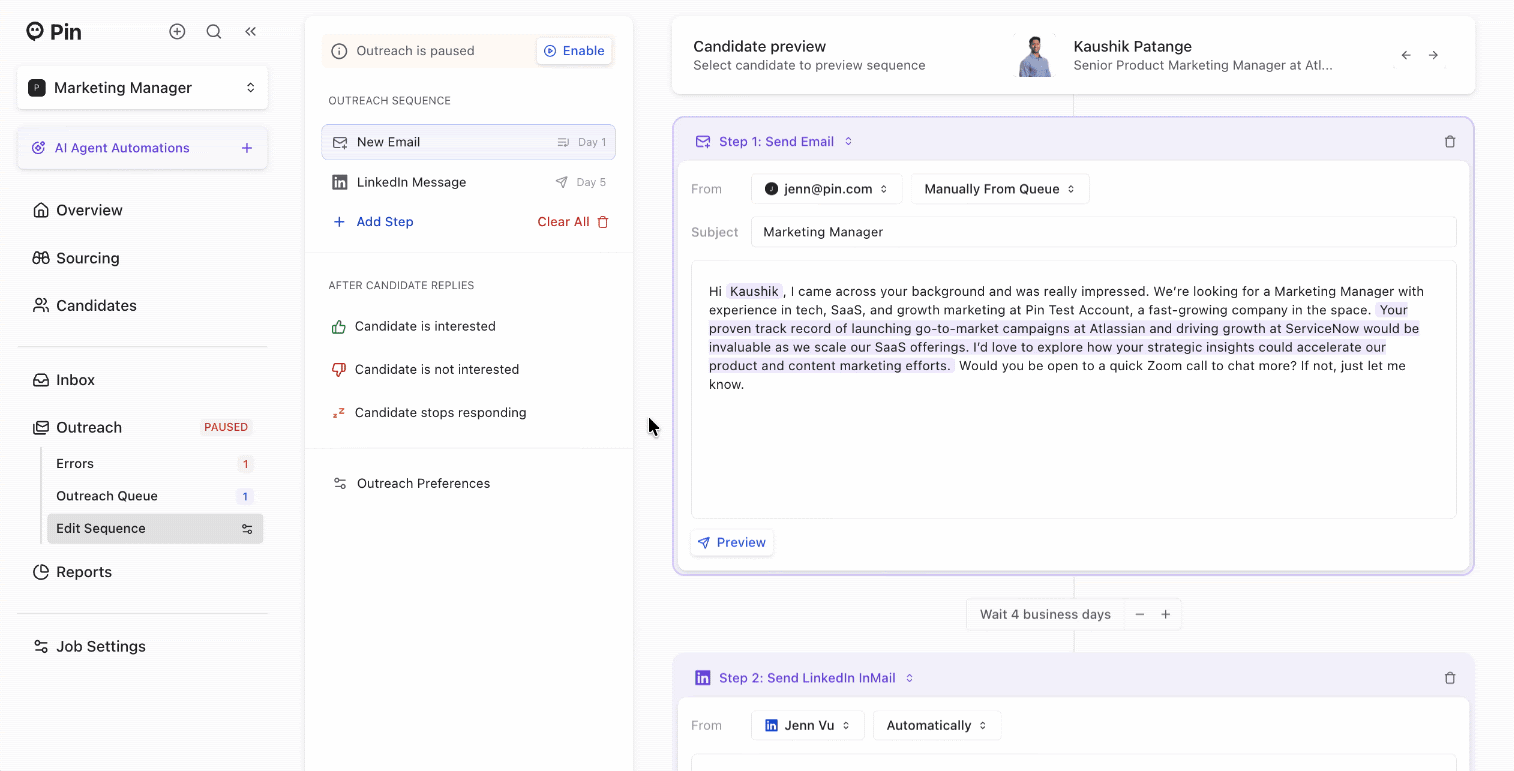Add an AI Agent Automation with plus icon

click(247, 148)
